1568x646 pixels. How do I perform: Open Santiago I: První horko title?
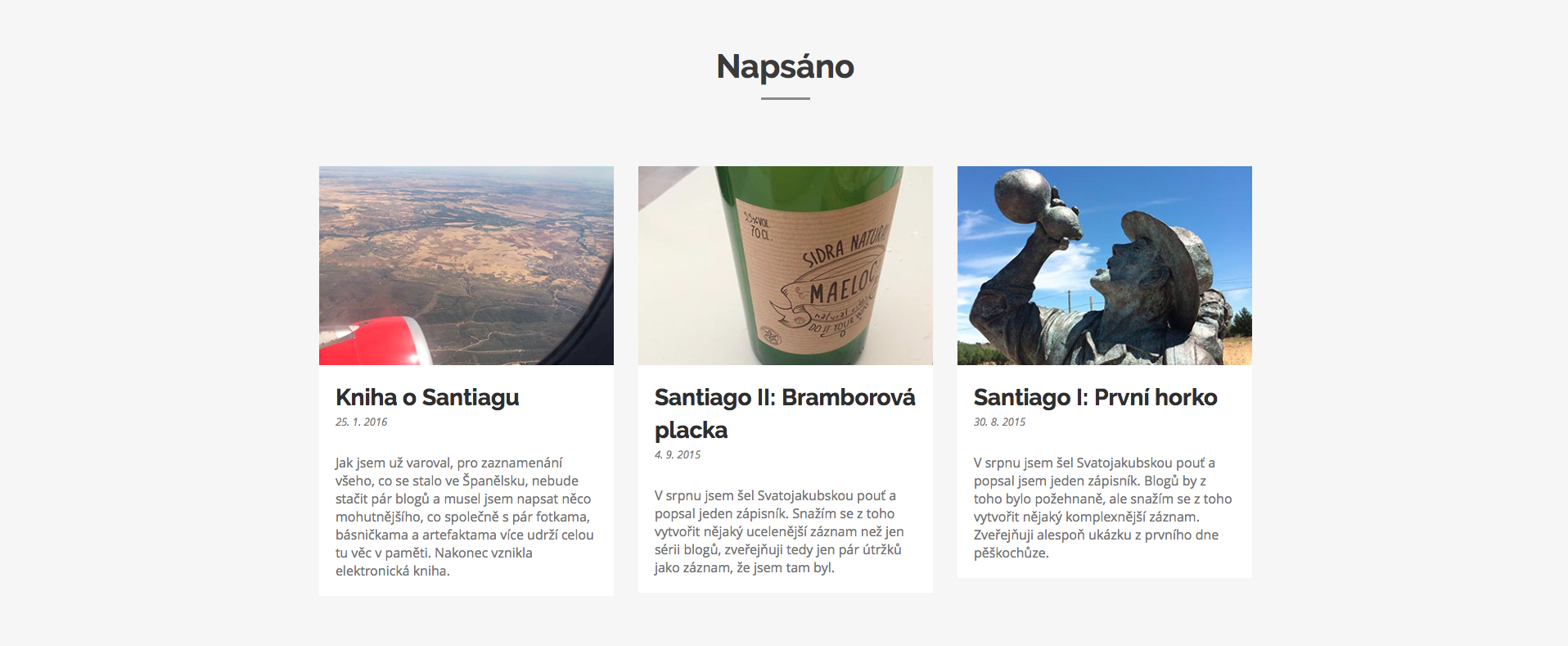[1095, 397]
